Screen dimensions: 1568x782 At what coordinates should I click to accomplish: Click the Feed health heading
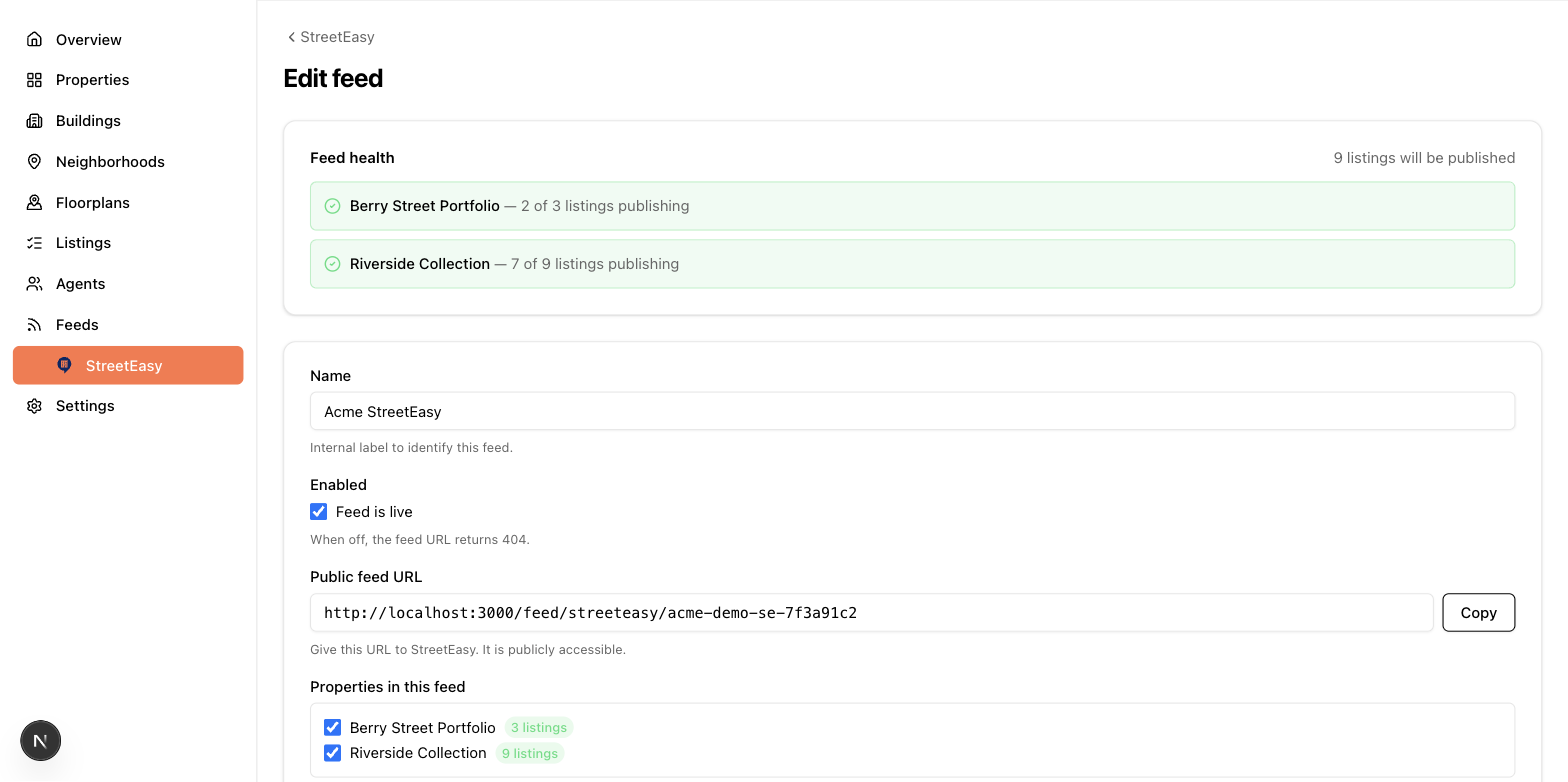352,158
